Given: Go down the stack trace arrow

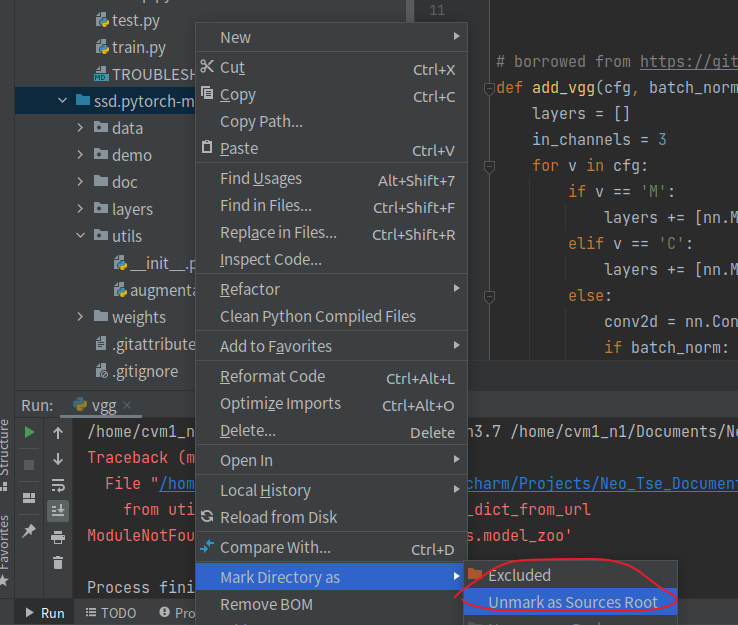Looking at the screenshot, I should tap(58, 459).
